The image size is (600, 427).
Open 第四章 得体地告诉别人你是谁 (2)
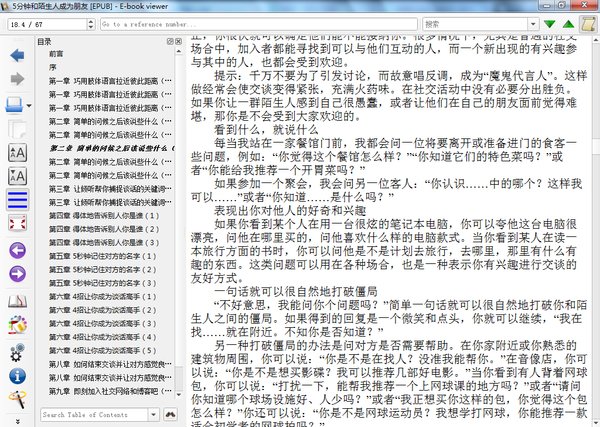[x=104, y=229]
